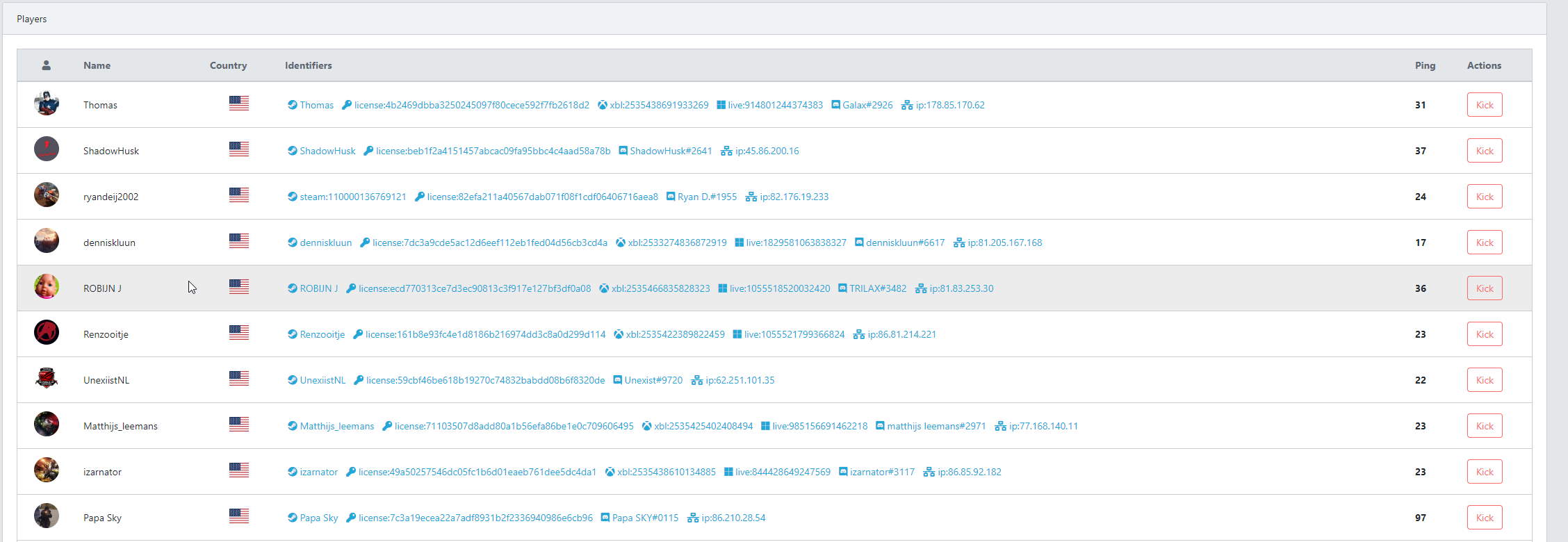The height and width of the screenshot is (542, 1568).
Task: Click the baby avatar of ROBIJN J
Action: coord(47,286)
